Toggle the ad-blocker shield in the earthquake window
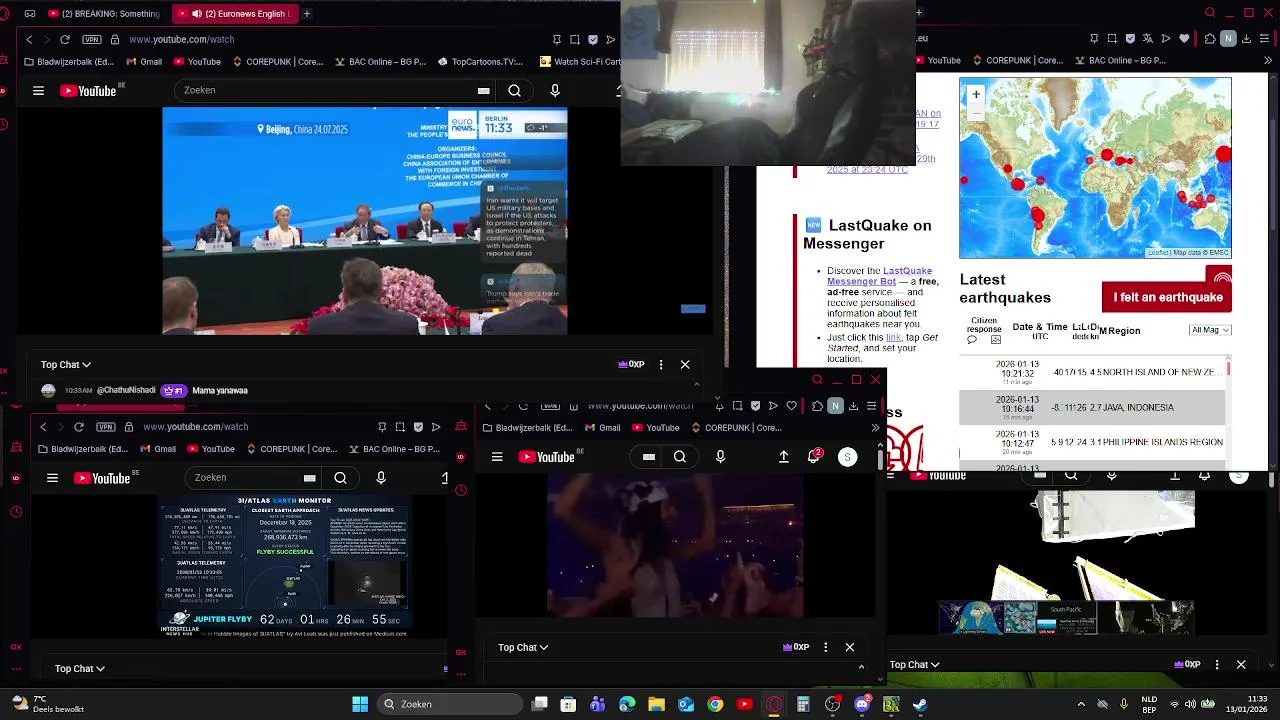This screenshot has height=720, width=1280. click(1130, 39)
